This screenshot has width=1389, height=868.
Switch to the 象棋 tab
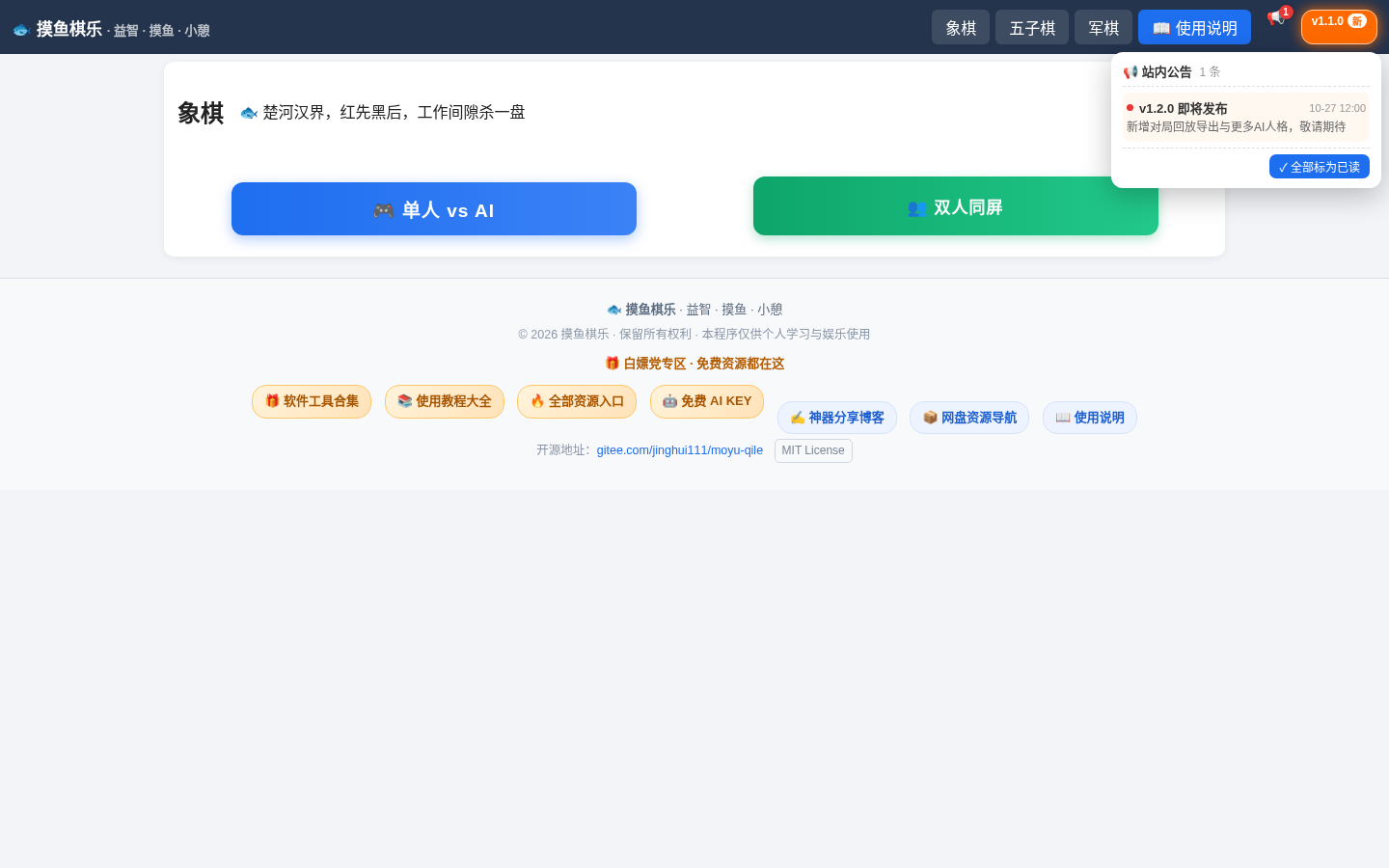pos(961,27)
